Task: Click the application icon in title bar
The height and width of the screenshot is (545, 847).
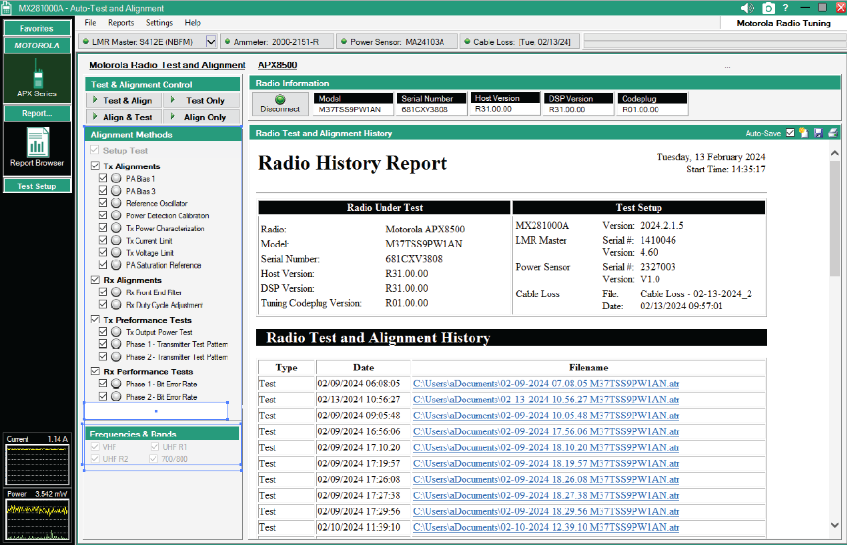Action: pos(6,8)
